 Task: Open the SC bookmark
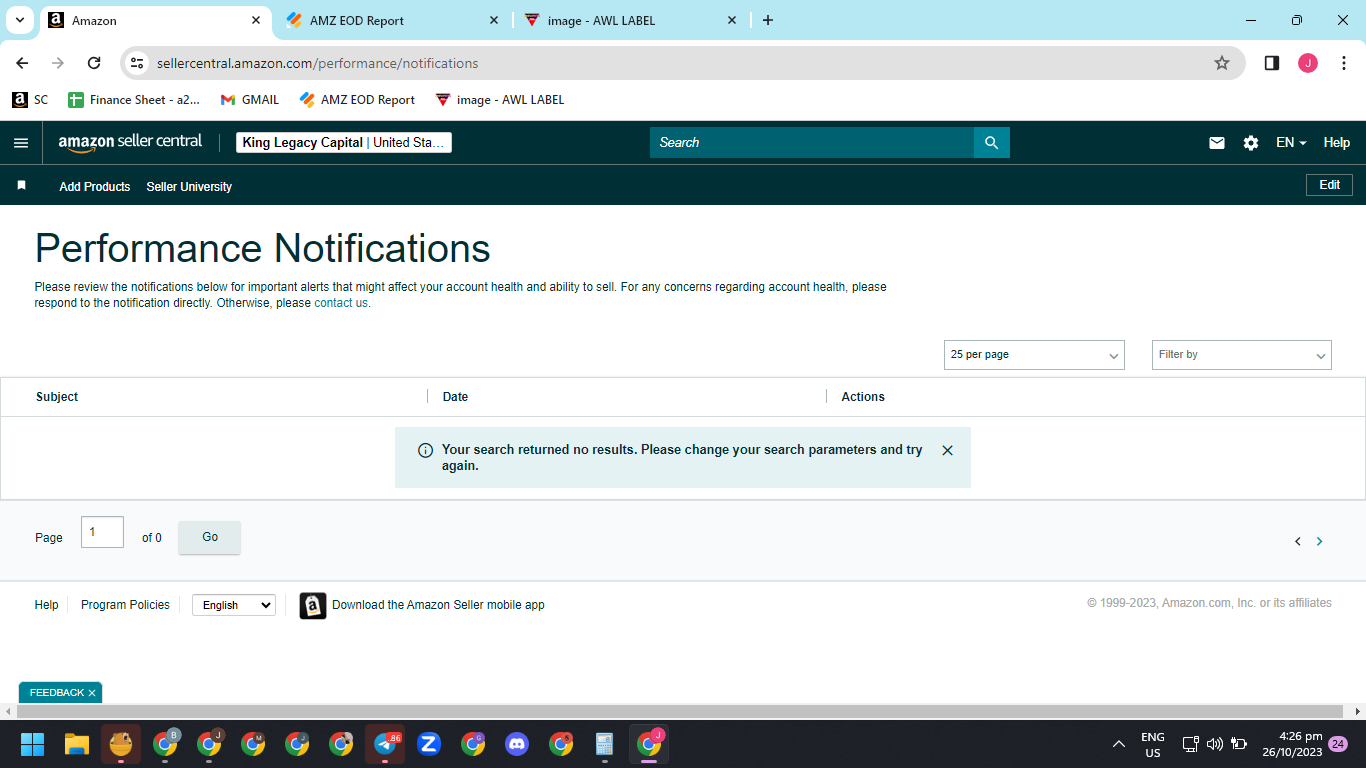[30, 100]
